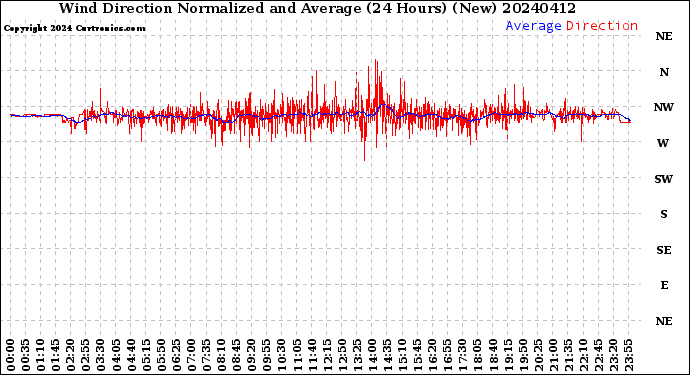The height and width of the screenshot is (375, 690).
Task: Click the 01:45 time axis label
Action: (55, 355)
